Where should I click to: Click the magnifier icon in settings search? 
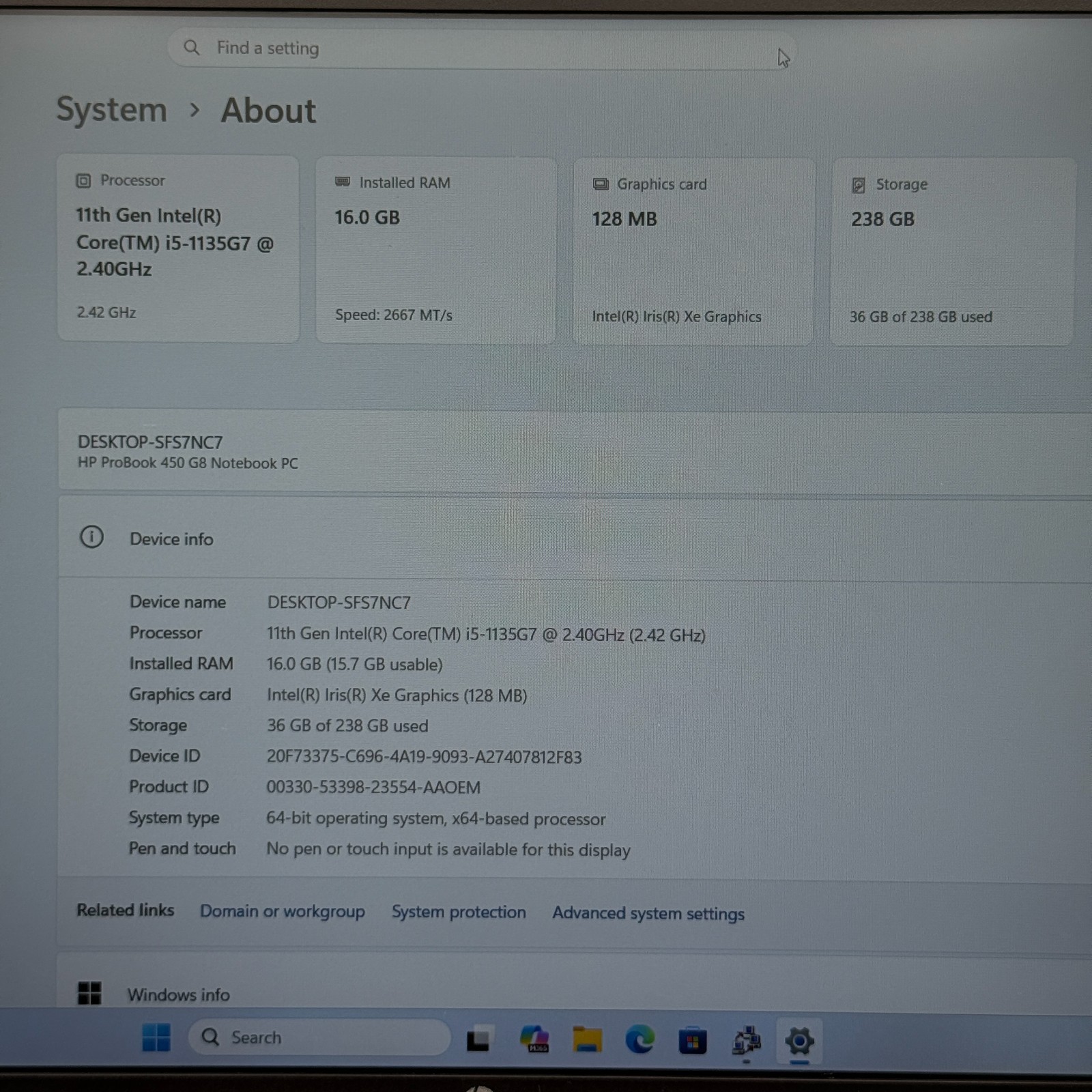tap(192, 48)
